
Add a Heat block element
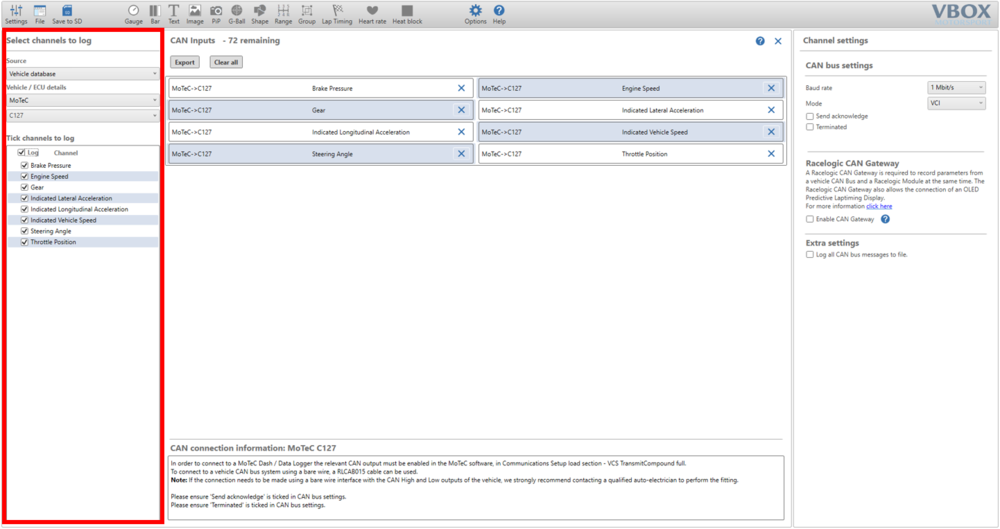coord(407,14)
